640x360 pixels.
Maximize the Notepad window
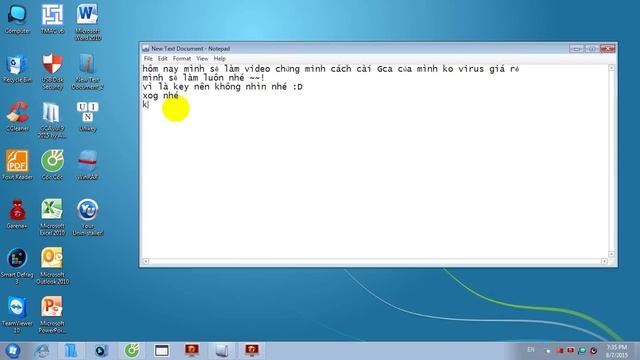pos(591,49)
